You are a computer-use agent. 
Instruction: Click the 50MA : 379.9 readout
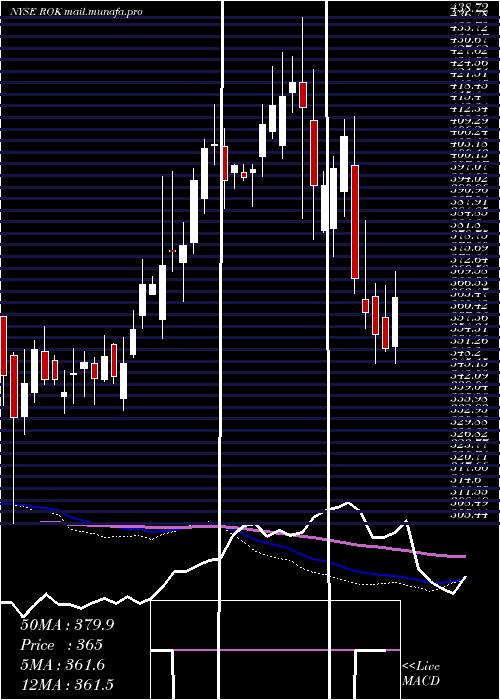(67, 625)
